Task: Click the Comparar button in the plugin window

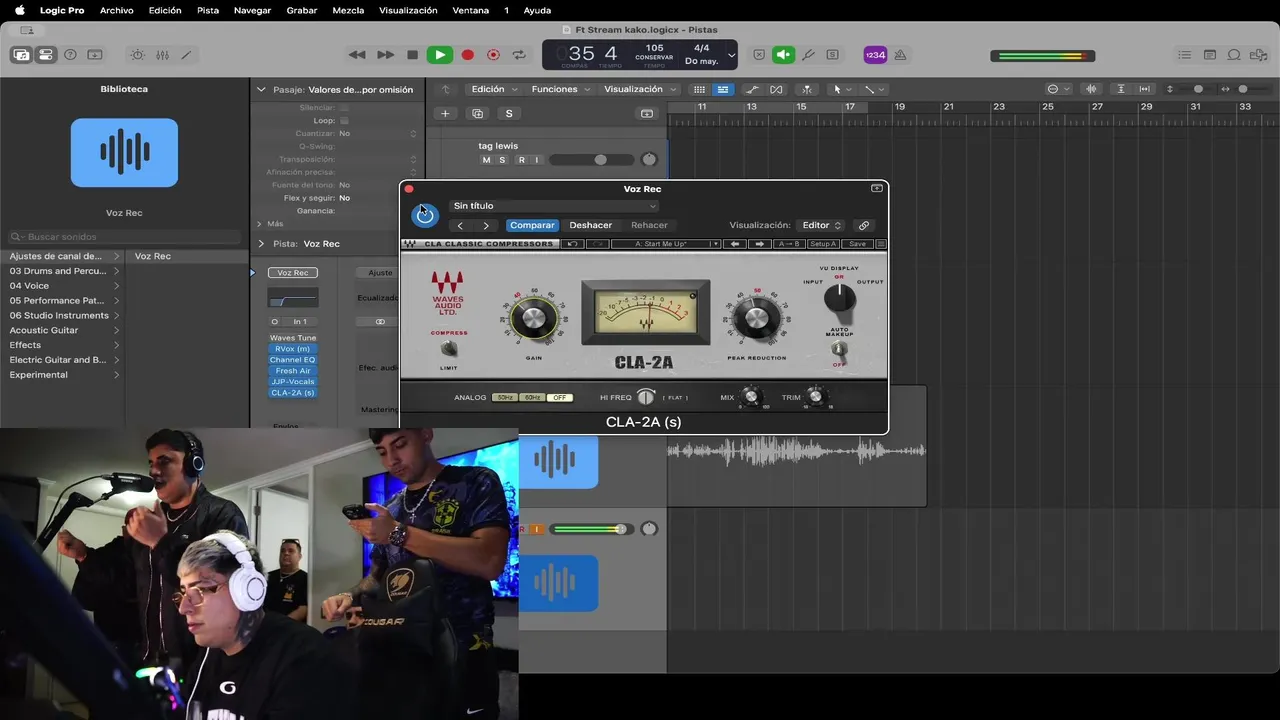Action: pos(532,225)
